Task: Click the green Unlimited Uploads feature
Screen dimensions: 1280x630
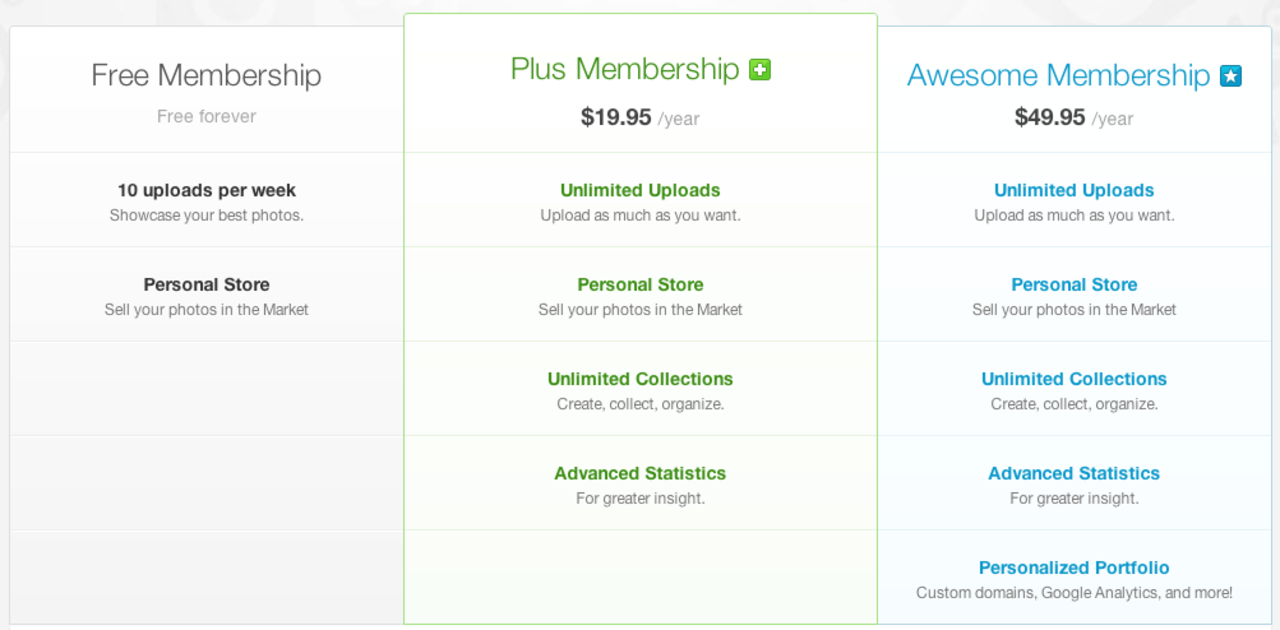Action: click(x=640, y=190)
